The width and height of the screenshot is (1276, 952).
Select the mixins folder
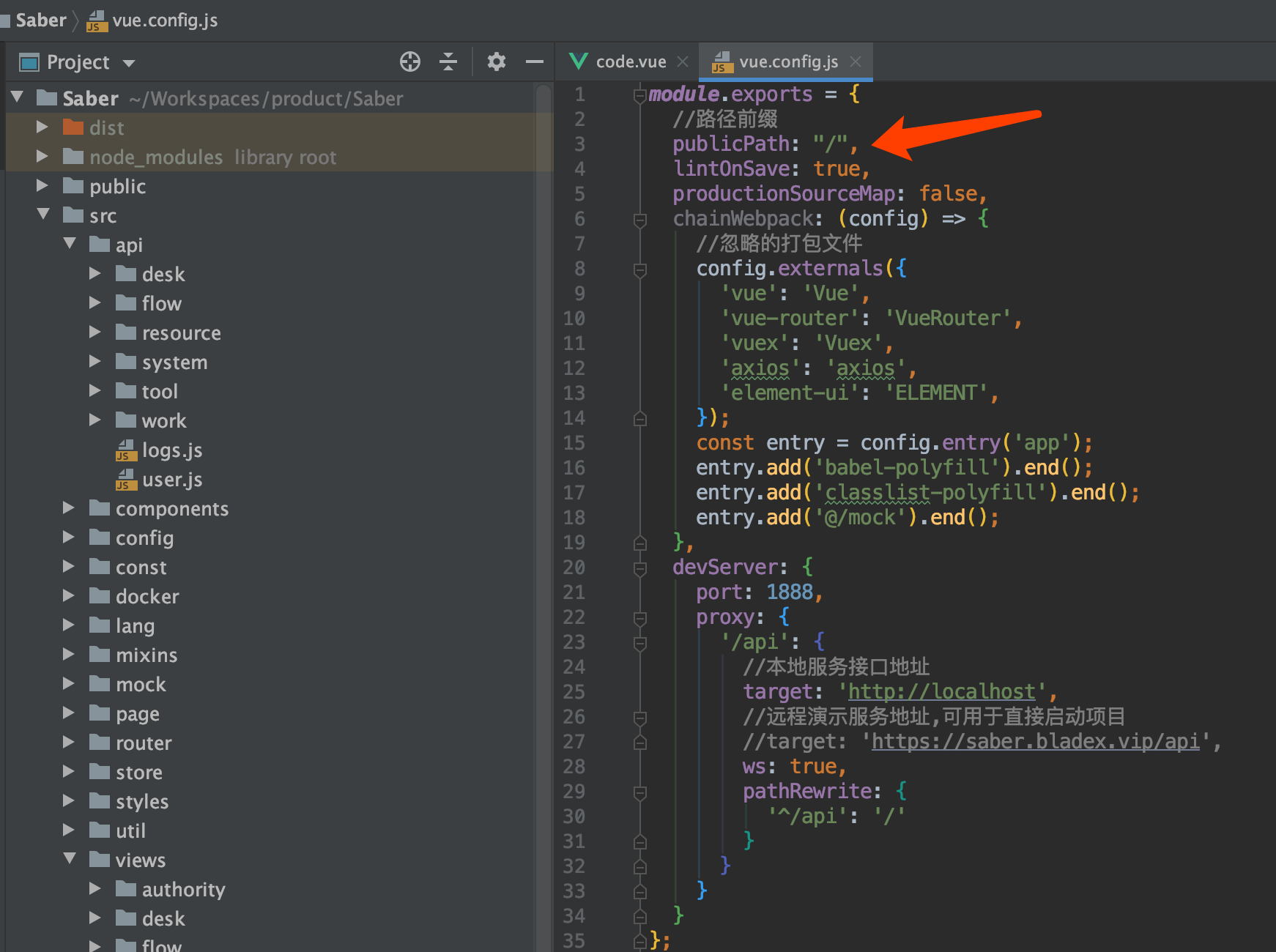(x=146, y=655)
